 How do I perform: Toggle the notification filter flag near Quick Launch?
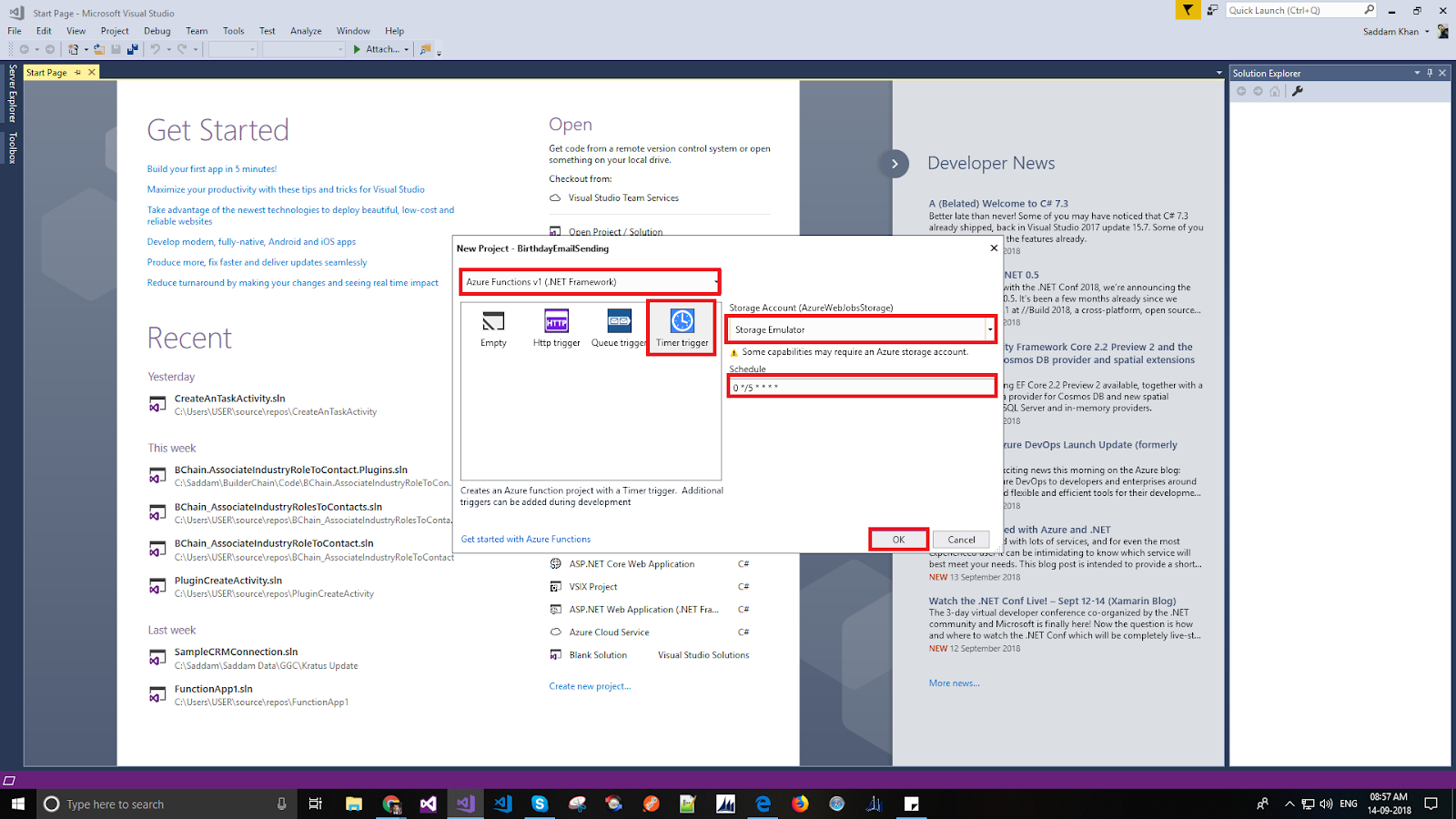click(x=1188, y=10)
